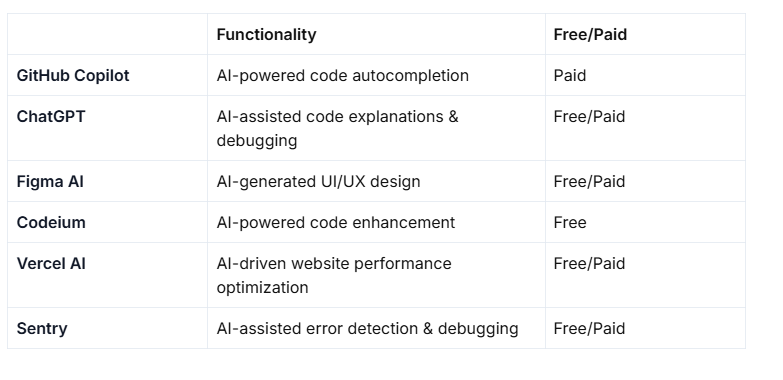Select the Sentry row label
The width and height of the screenshot is (783, 380).
coord(42,329)
